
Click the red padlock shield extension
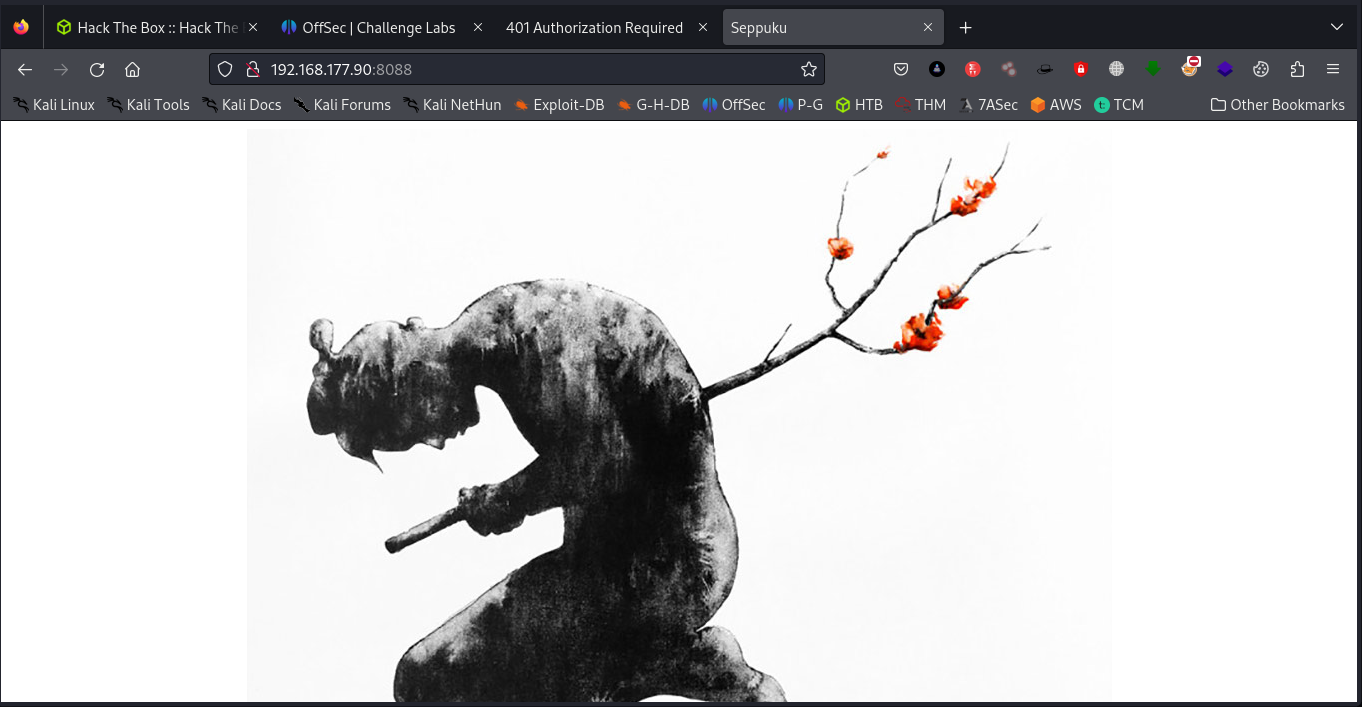click(x=1080, y=69)
